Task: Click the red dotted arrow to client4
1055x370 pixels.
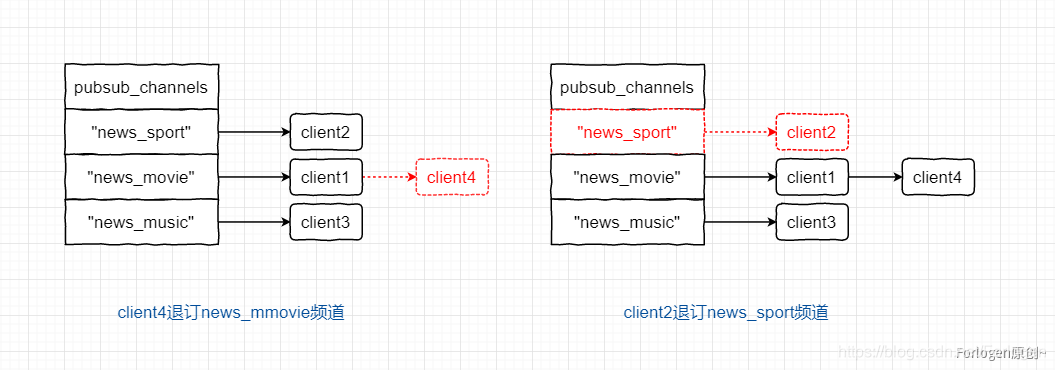Action: (x=389, y=177)
